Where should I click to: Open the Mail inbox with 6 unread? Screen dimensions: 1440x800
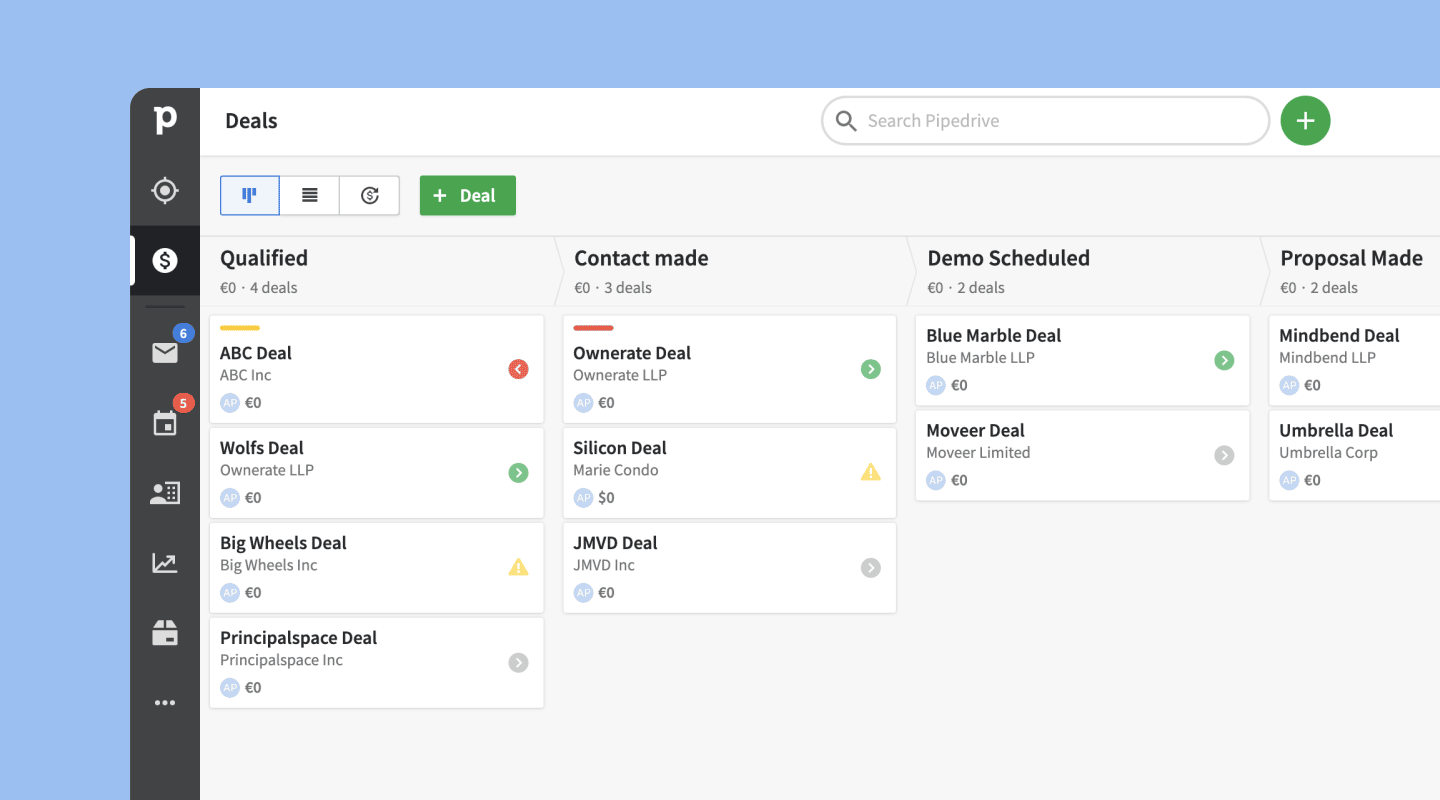[165, 352]
